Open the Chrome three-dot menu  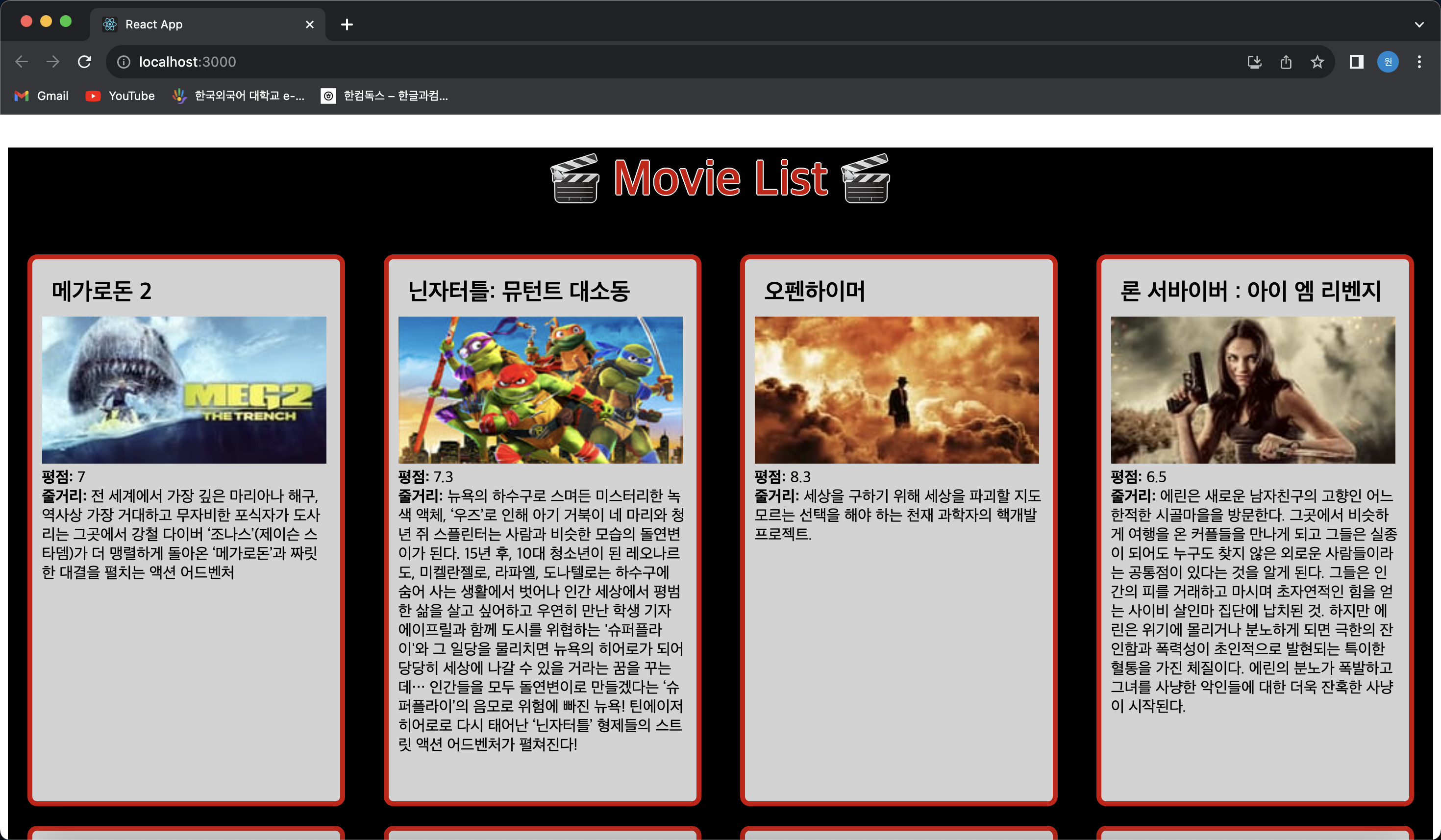(1419, 62)
